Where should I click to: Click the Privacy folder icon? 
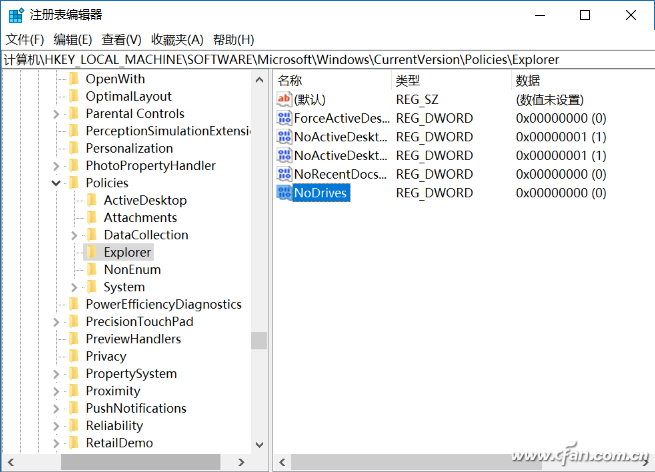click(74, 356)
